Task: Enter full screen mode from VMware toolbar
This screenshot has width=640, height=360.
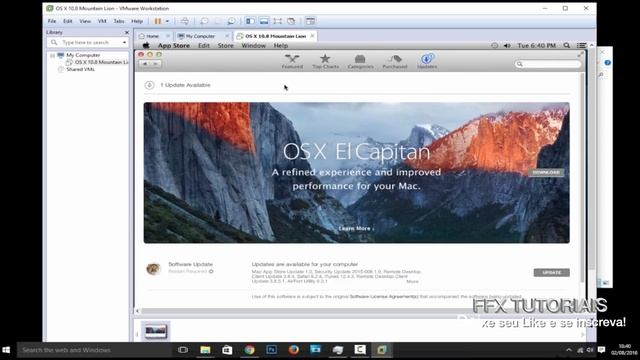Action: [278, 21]
